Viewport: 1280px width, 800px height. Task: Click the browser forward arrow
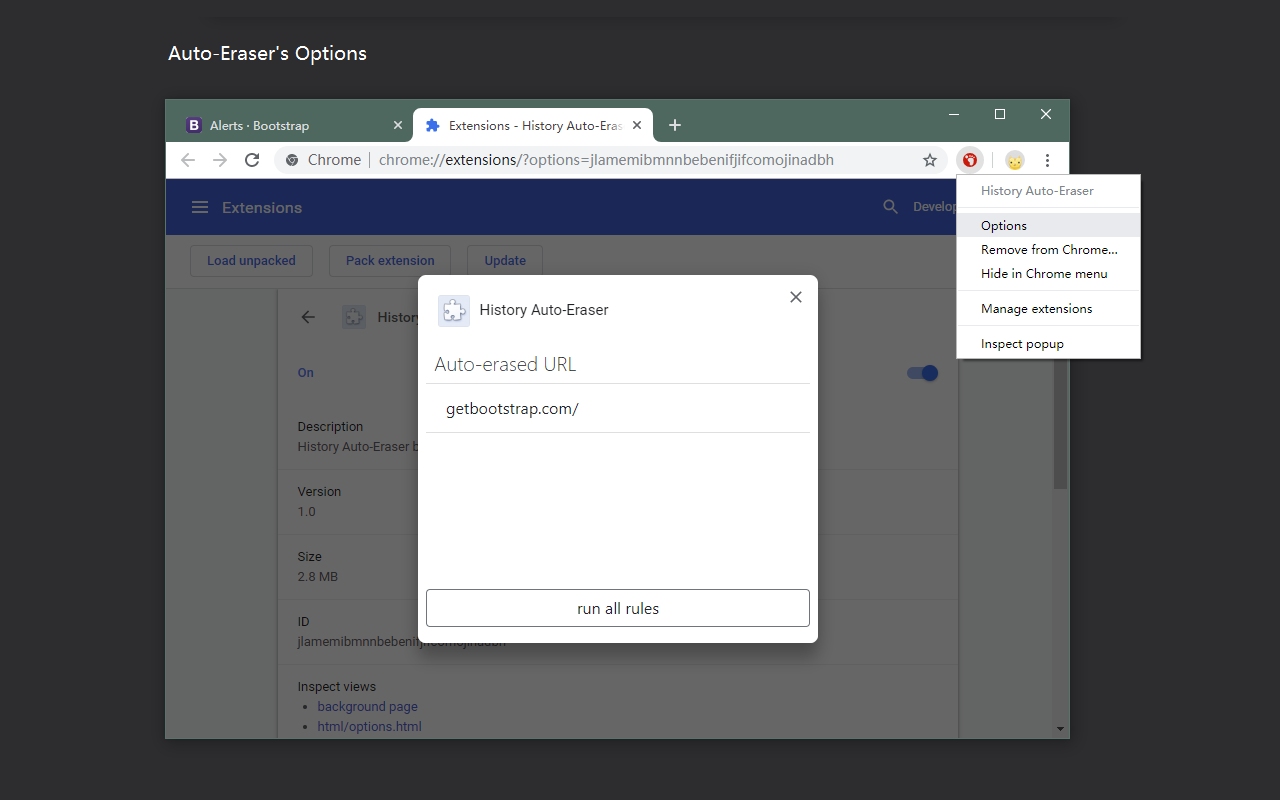(x=220, y=160)
